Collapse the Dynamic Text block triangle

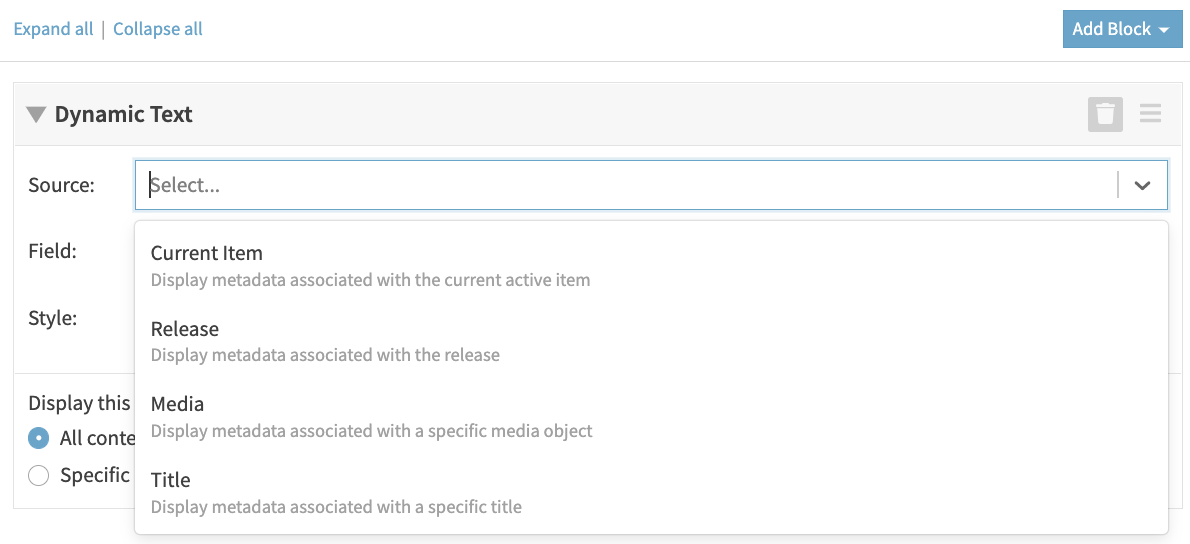pos(36,115)
